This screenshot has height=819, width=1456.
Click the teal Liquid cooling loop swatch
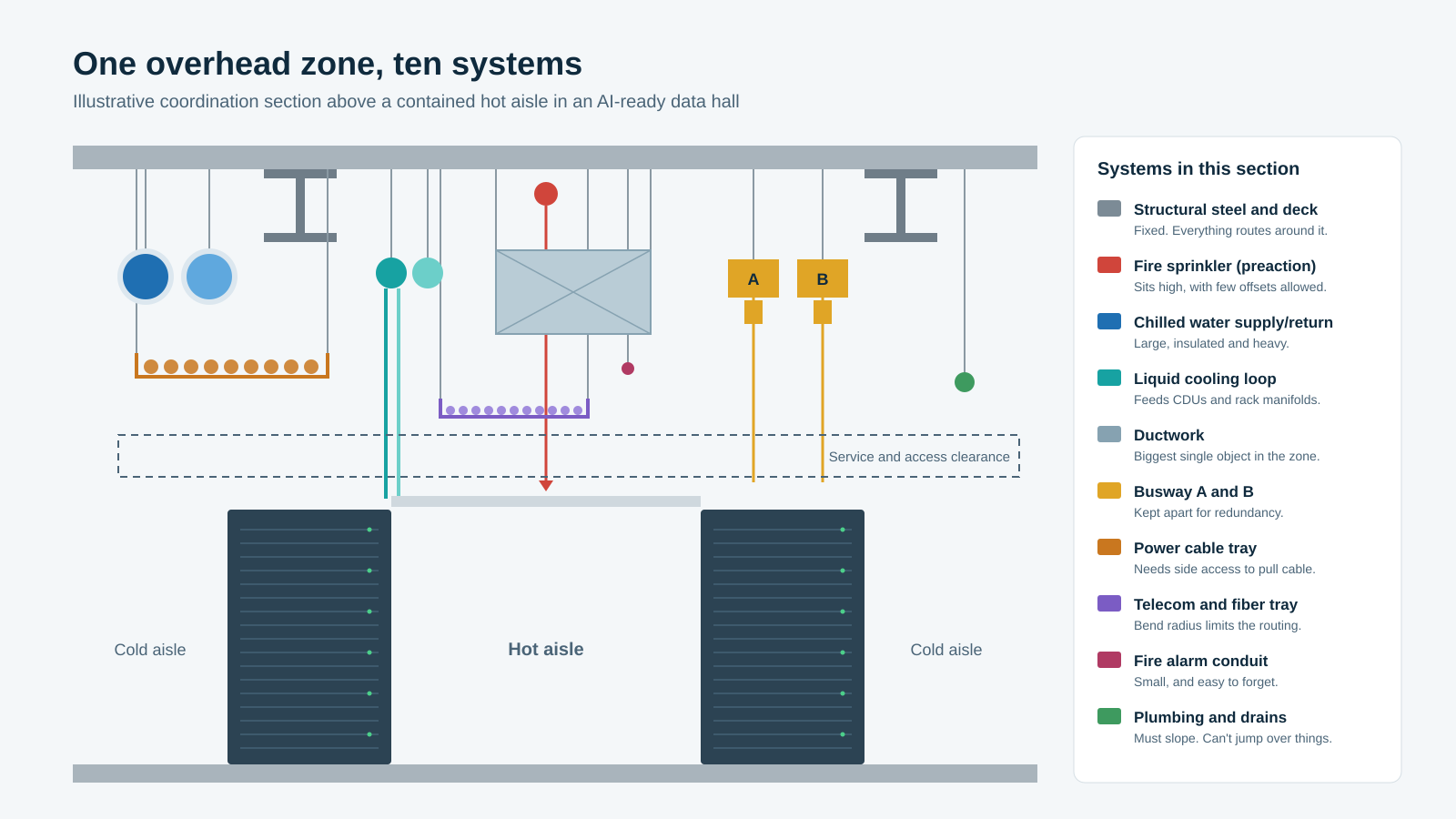coord(1109,378)
